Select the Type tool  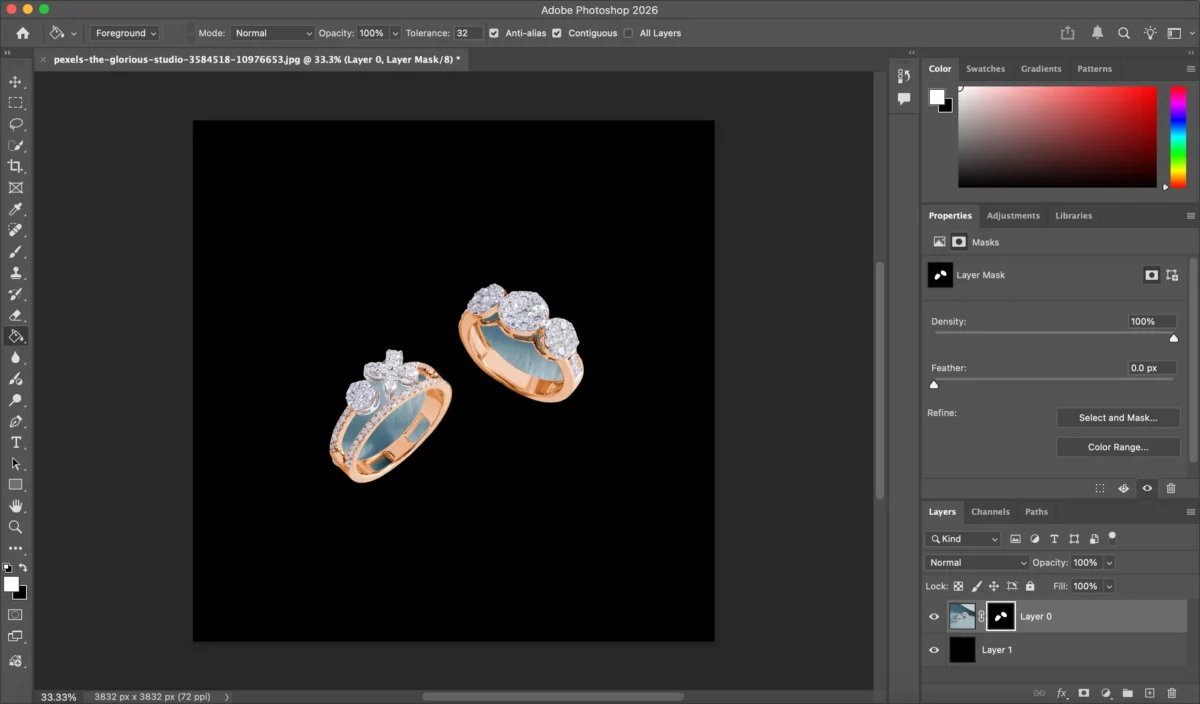click(16, 442)
